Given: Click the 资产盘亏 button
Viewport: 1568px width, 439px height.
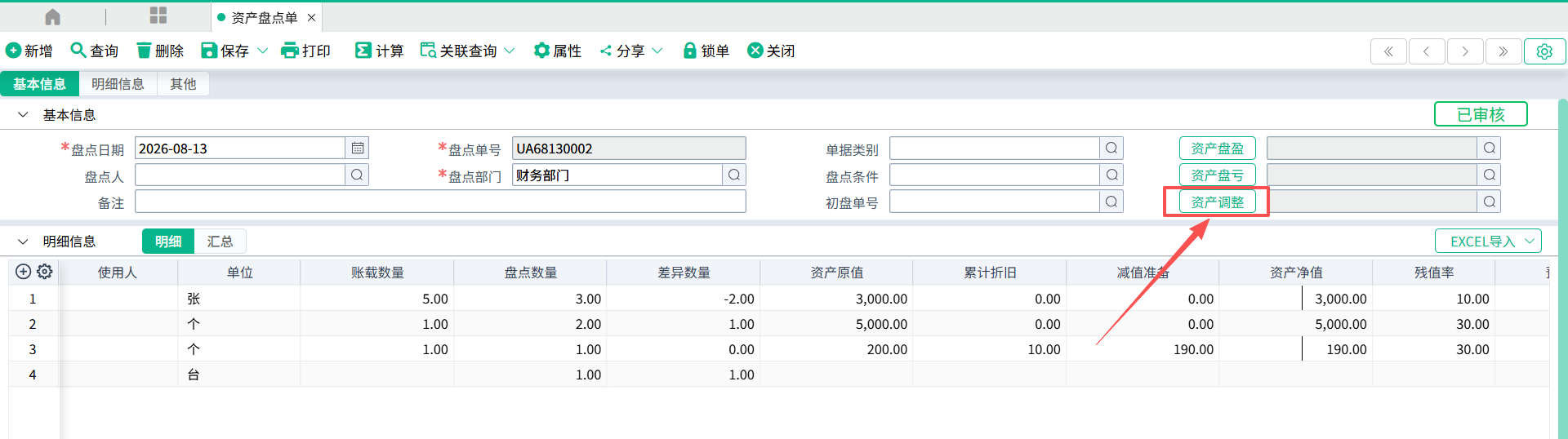Looking at the screenshot, I should pos(1217,175).
